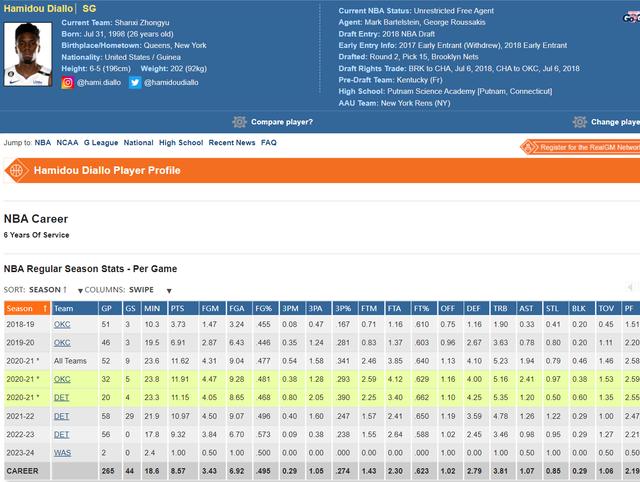The height and width of the screenshot is (482, 640).
Task: Sort by 3P% column header
Action: coord(345,309)
